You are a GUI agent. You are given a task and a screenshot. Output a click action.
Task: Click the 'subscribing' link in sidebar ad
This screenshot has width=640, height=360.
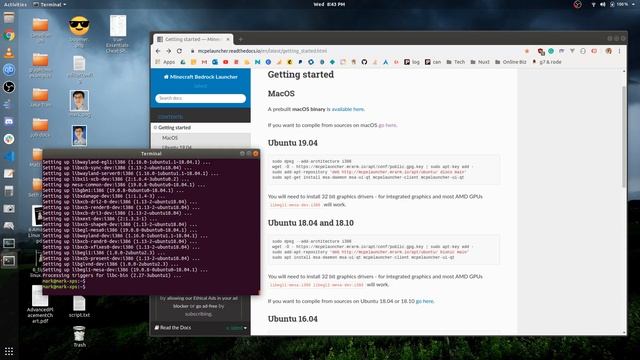pyautogui.click(x=198, y=314)
